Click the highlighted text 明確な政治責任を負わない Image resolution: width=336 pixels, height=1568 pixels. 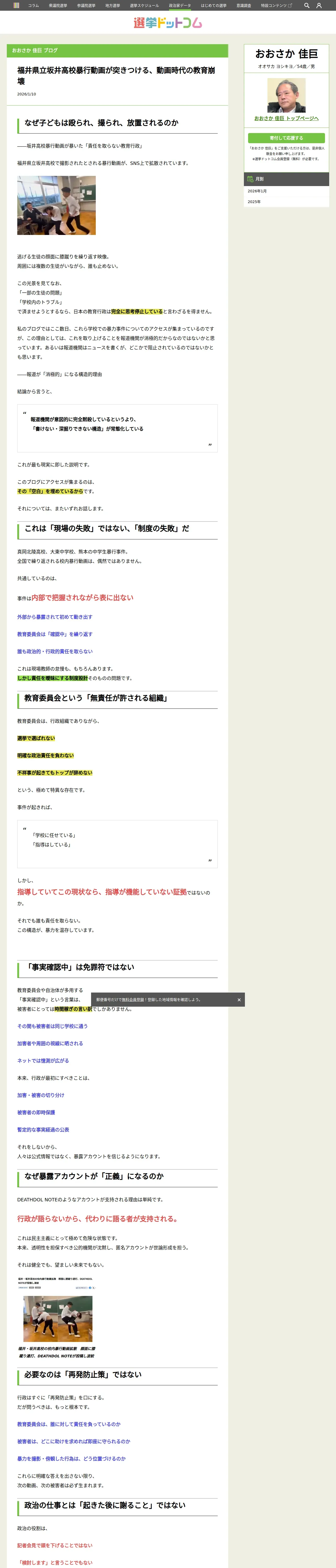pos(46,756)
